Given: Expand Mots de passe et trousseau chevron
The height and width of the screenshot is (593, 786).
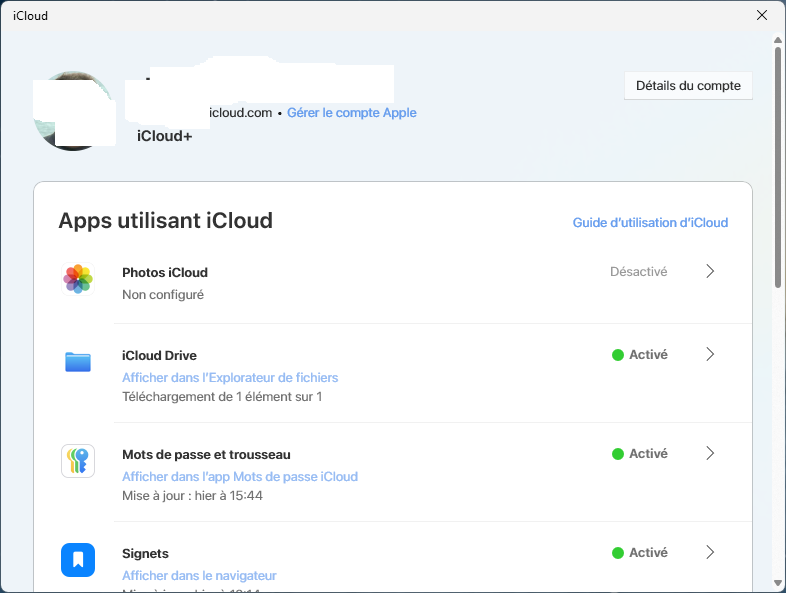Looking at the screenshot, I should pos(710,453).
